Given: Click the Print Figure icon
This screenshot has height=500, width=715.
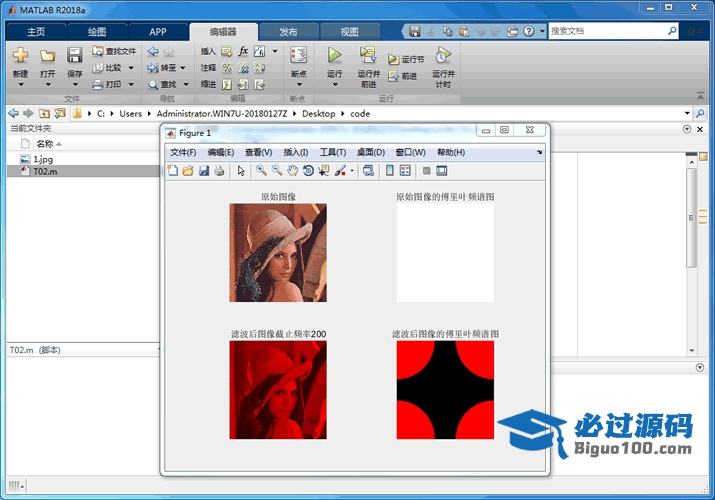Looking at the screenshot, I should click(x=219, y=171).
